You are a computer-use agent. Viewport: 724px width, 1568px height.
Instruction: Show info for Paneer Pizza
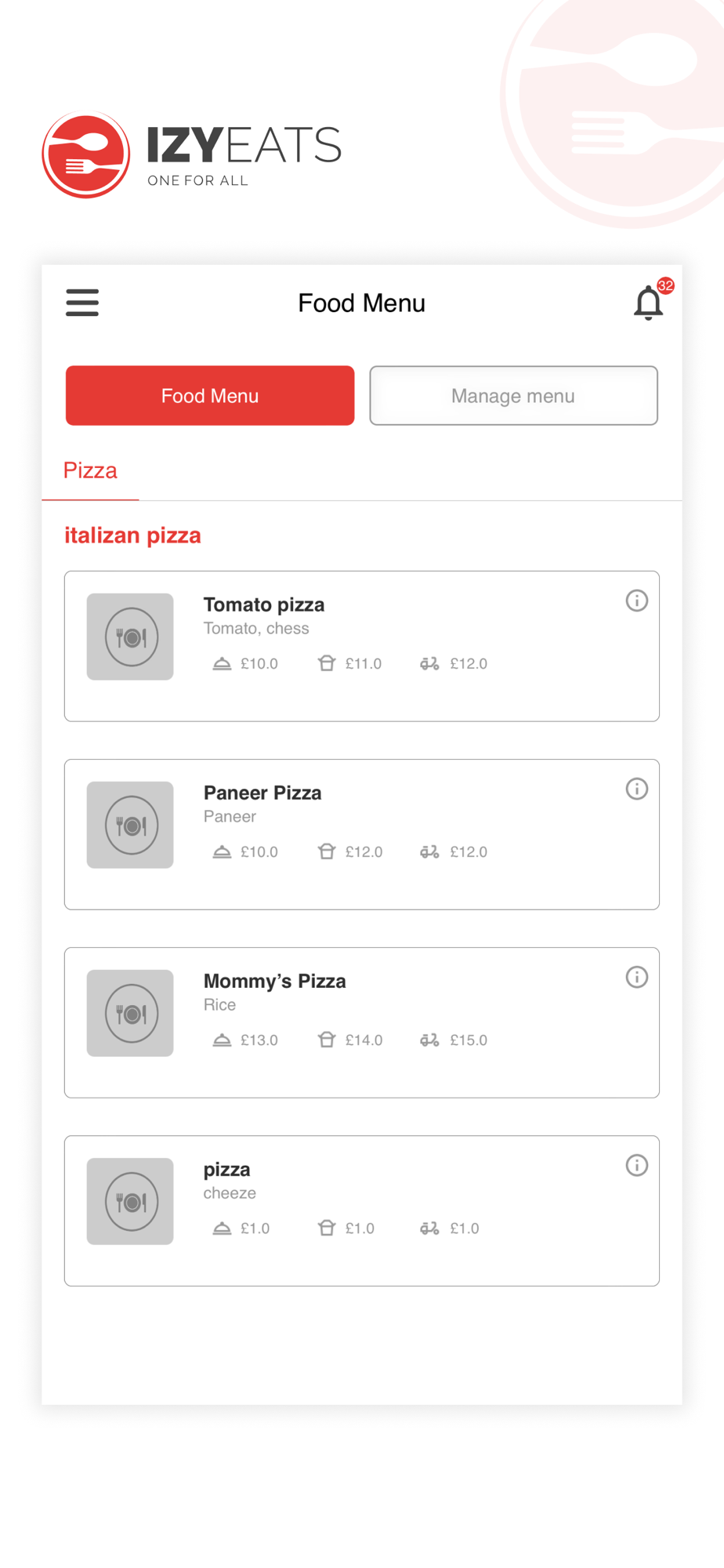tap(636, 789)
